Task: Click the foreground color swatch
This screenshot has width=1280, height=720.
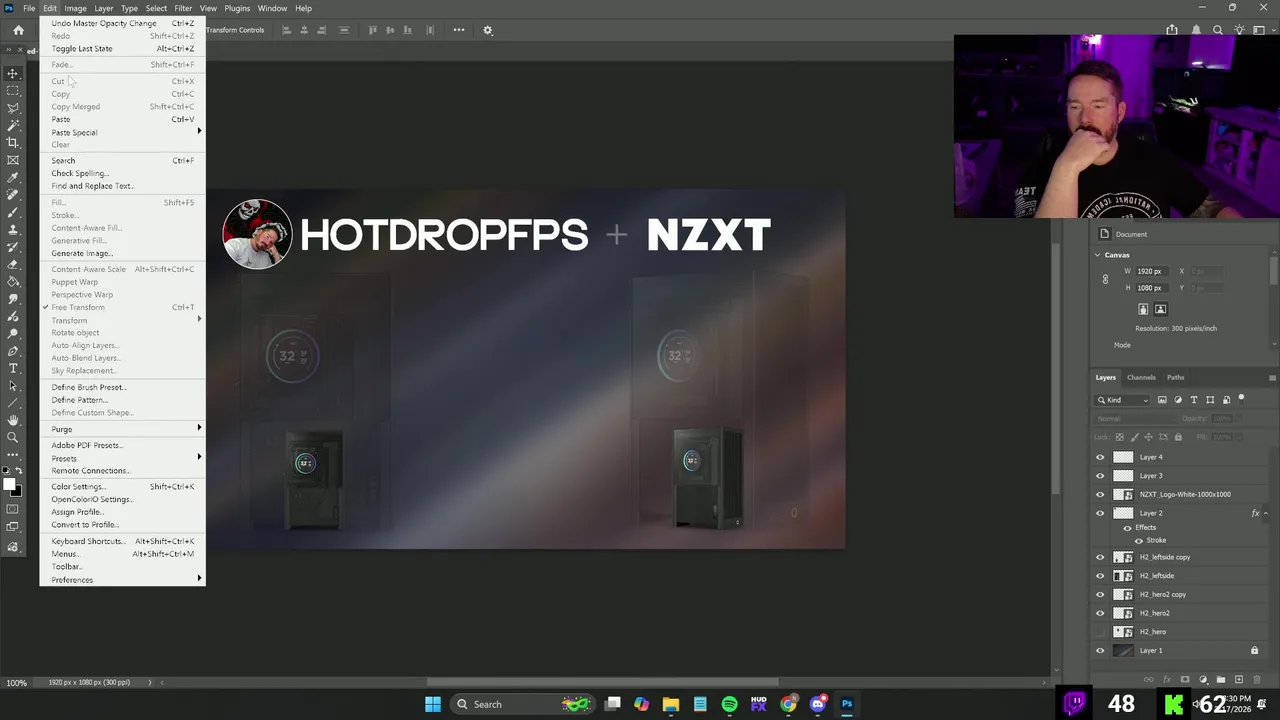Action: tap(9, 486)
